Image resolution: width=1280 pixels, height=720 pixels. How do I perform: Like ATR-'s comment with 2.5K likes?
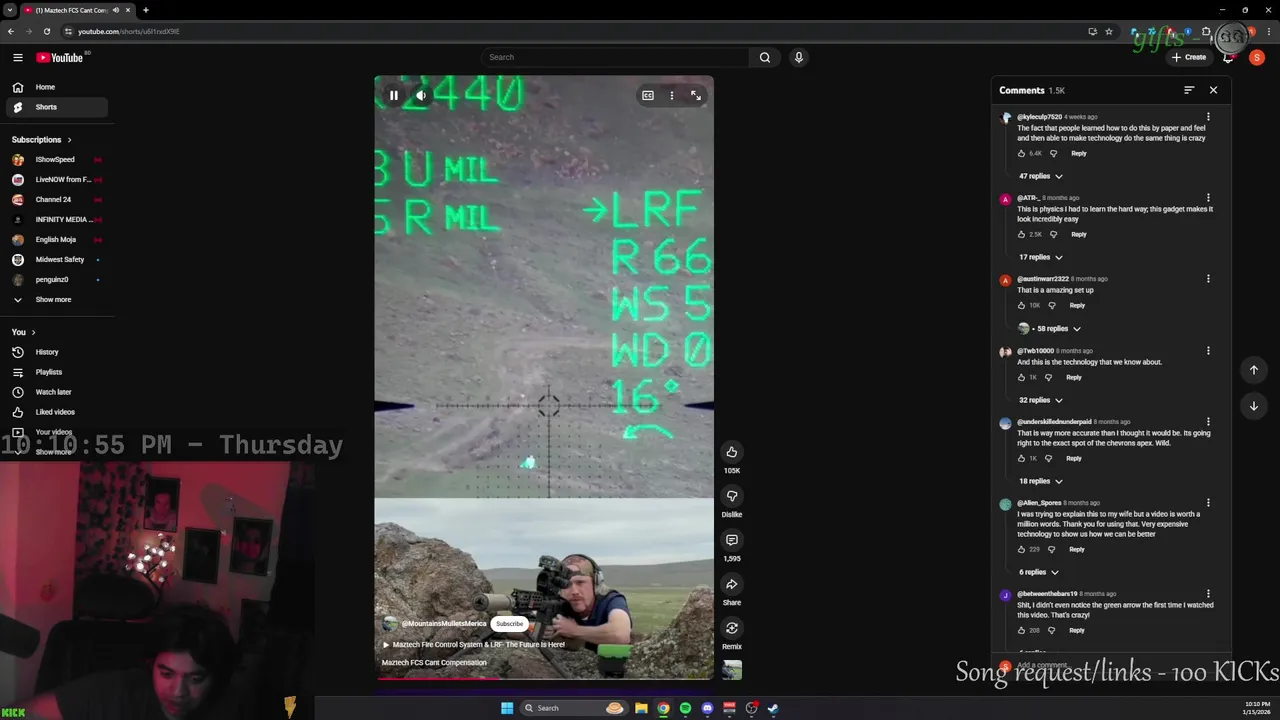(1021, 234)
